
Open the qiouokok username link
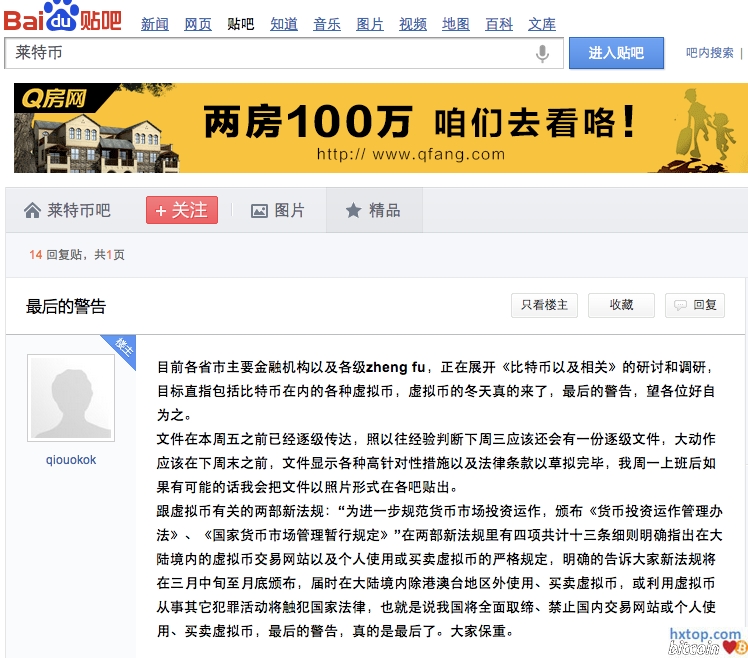tap(71, 460)
